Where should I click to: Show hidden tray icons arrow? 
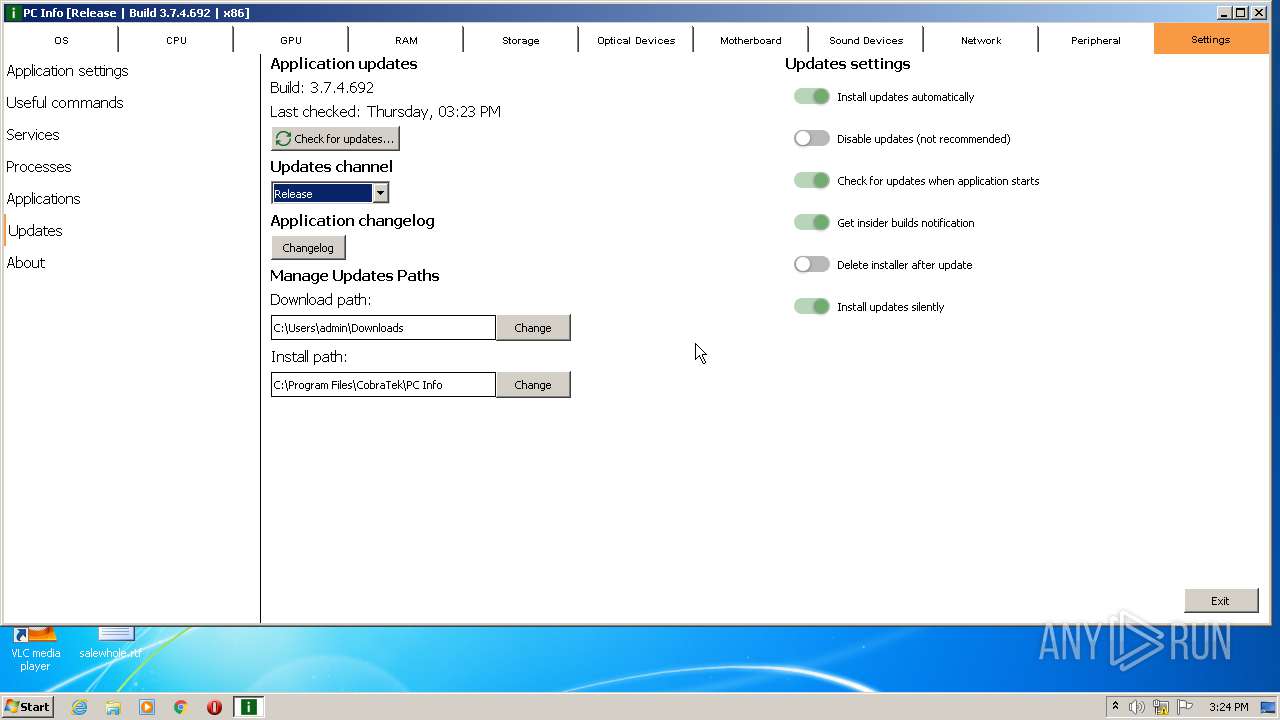[1115, 706]
